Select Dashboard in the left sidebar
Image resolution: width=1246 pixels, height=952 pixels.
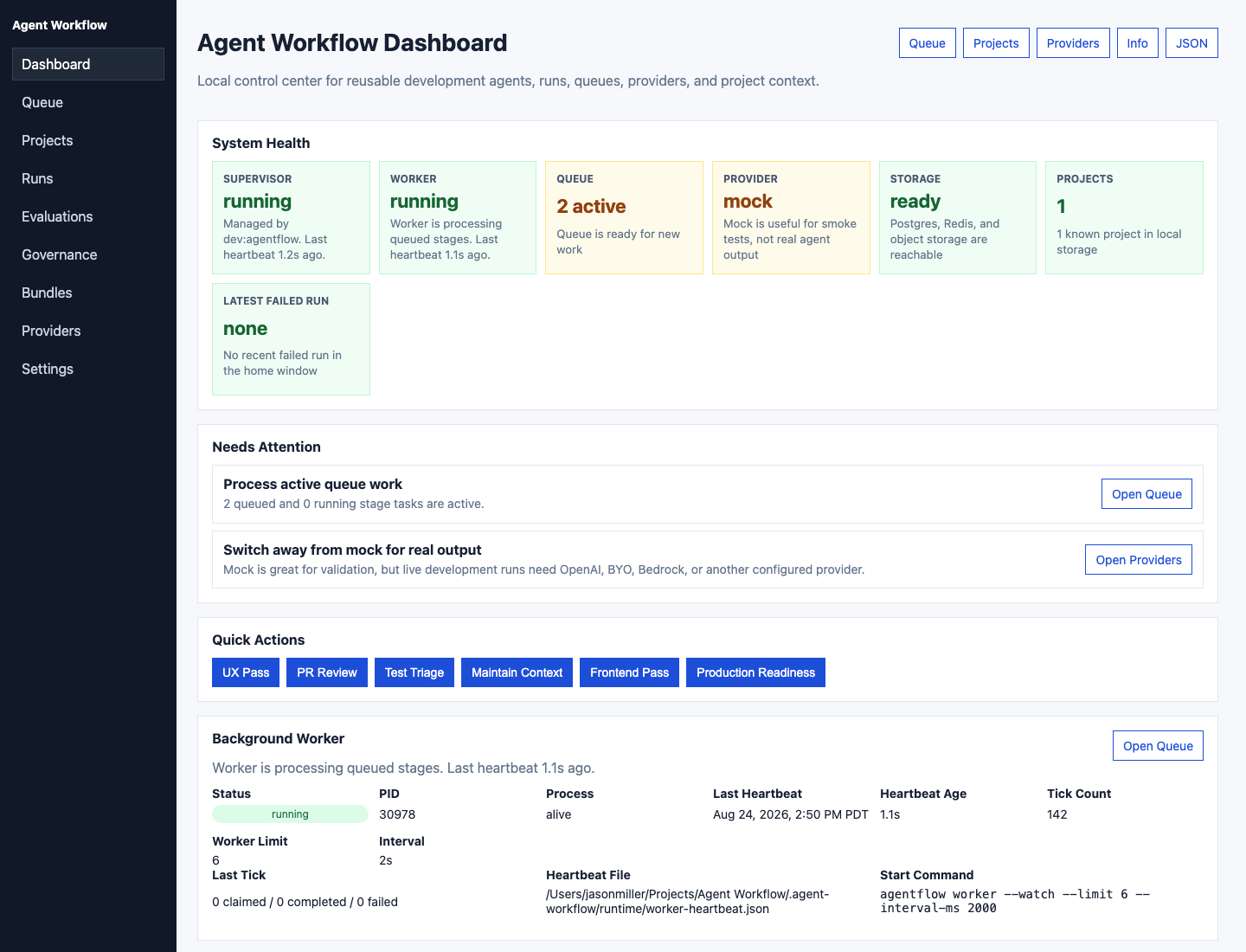[x=88, y=64]
